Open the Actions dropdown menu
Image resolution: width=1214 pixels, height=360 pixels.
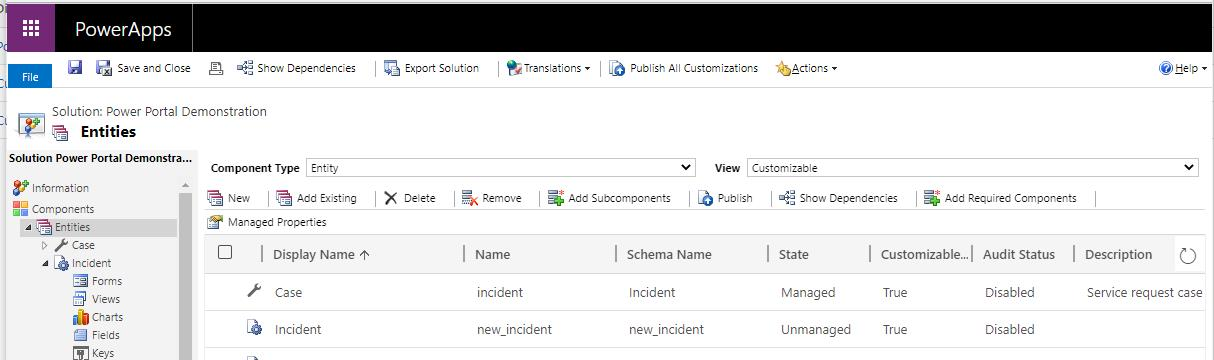click(x=806, y=68)
